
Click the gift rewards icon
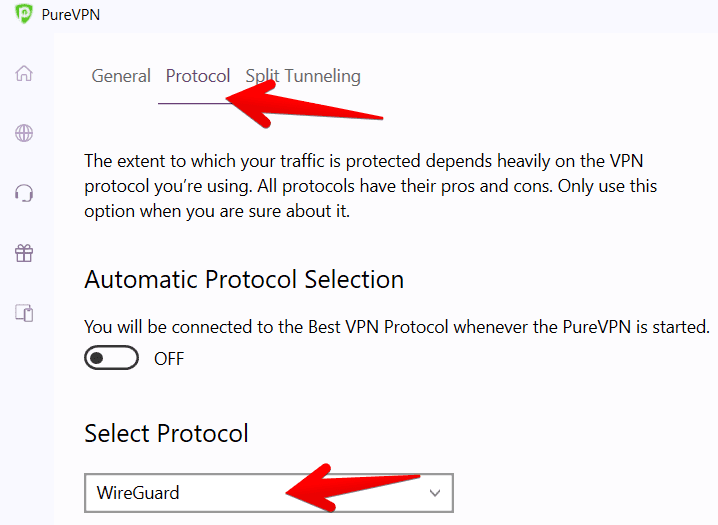click(x=24, y=253)
